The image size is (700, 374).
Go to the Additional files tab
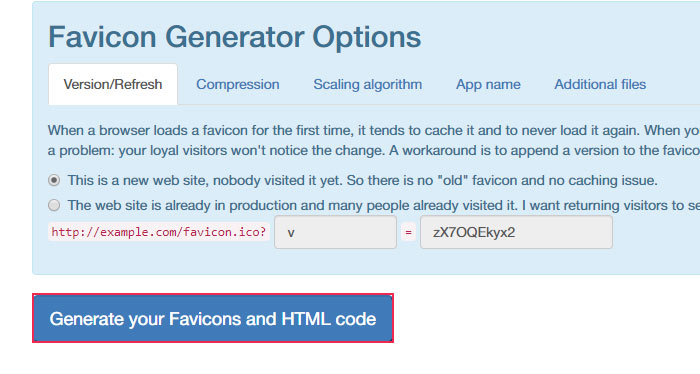600,84
